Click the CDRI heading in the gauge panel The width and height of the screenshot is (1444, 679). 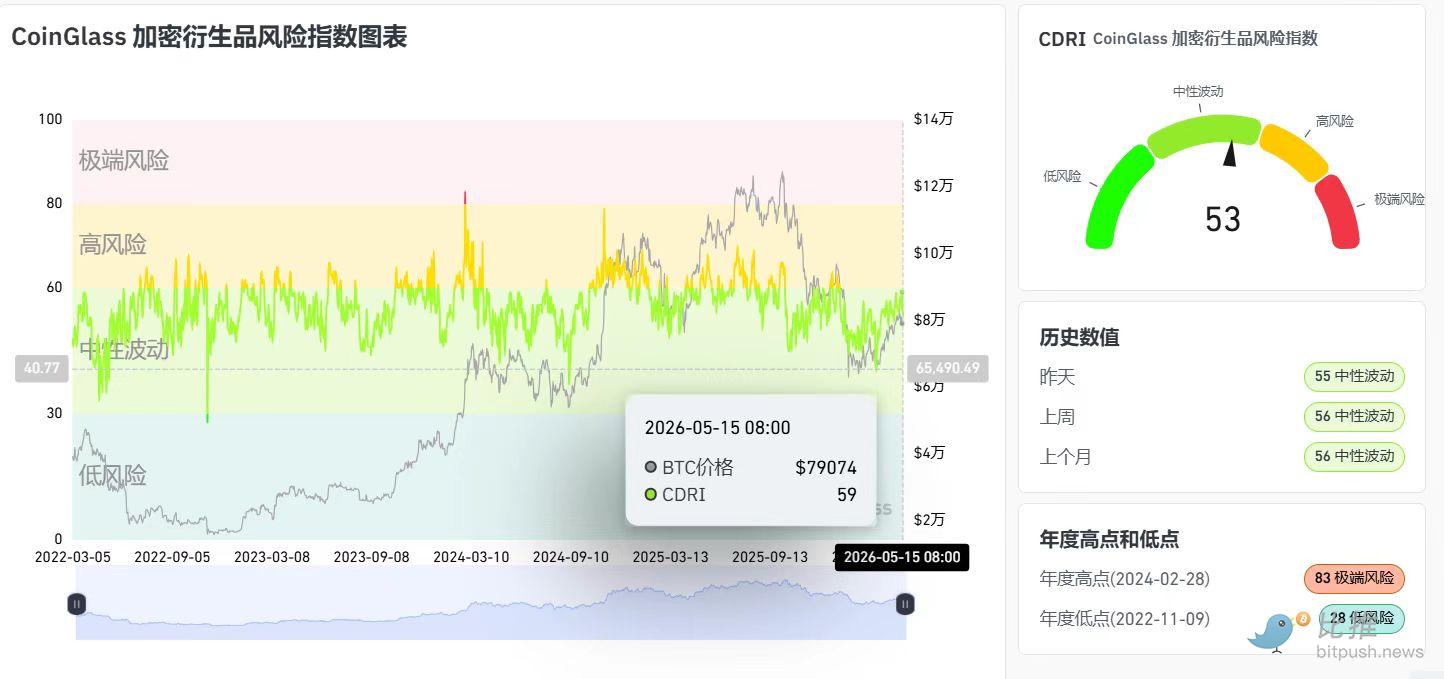click(1062, 39)
